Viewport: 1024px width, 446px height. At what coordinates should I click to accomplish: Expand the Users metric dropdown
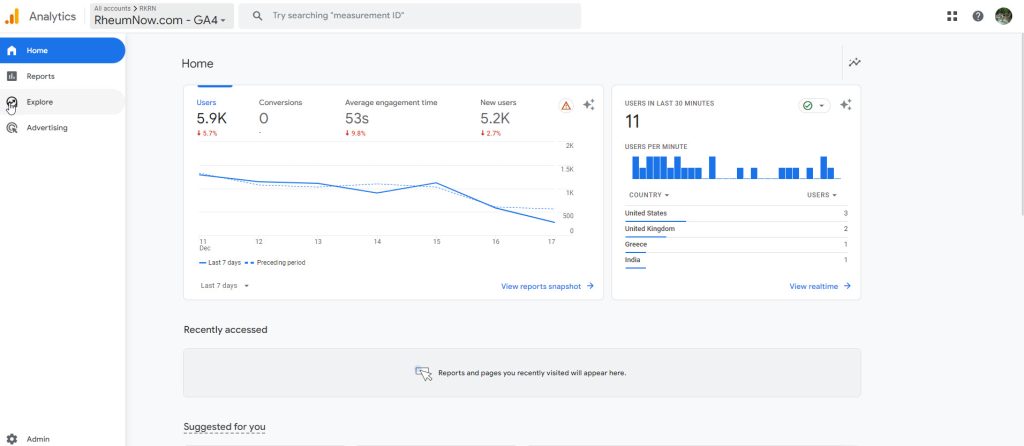pyautogui.click(x=822, y=195)
